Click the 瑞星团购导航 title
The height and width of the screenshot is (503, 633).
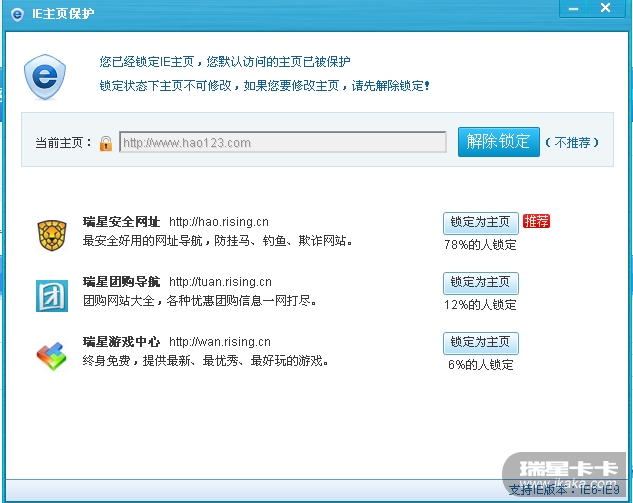point(121,282)
